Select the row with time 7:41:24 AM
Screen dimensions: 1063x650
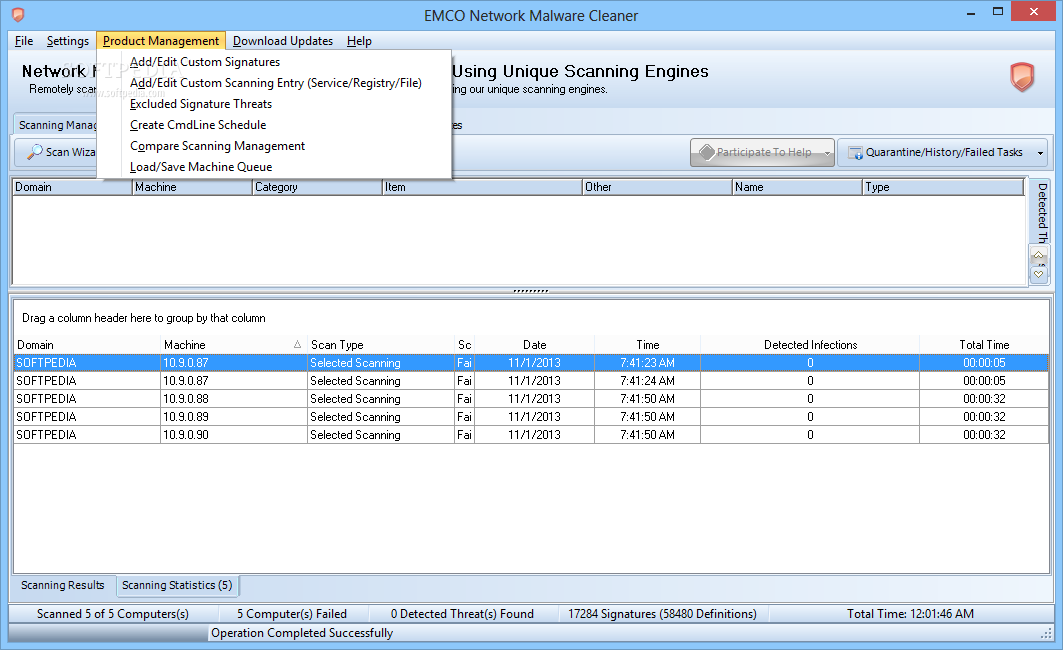pos(531,381)
